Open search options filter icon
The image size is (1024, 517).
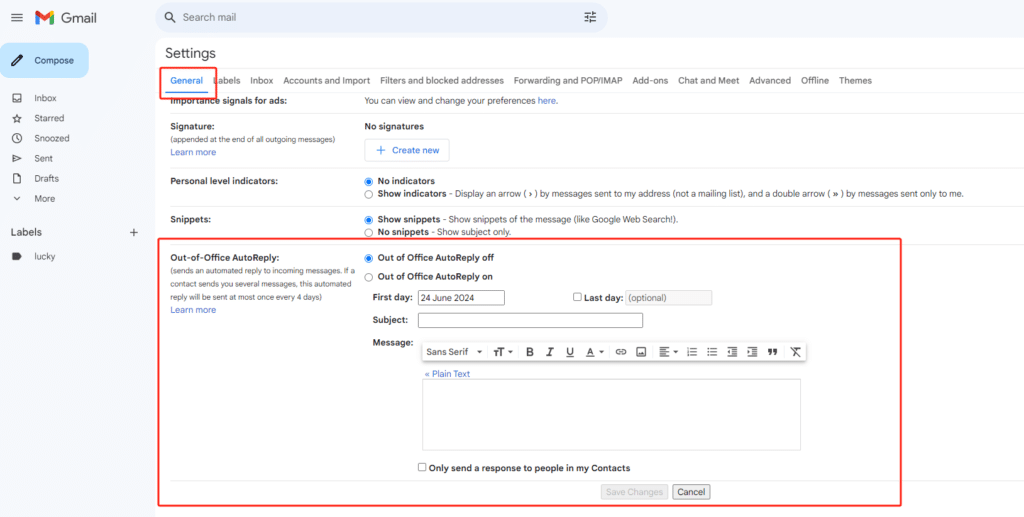point(590,17)
